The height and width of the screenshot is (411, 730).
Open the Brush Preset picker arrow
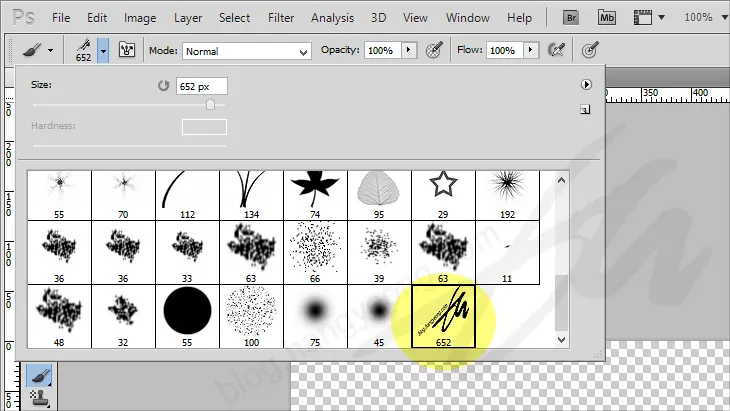(104, 50)
